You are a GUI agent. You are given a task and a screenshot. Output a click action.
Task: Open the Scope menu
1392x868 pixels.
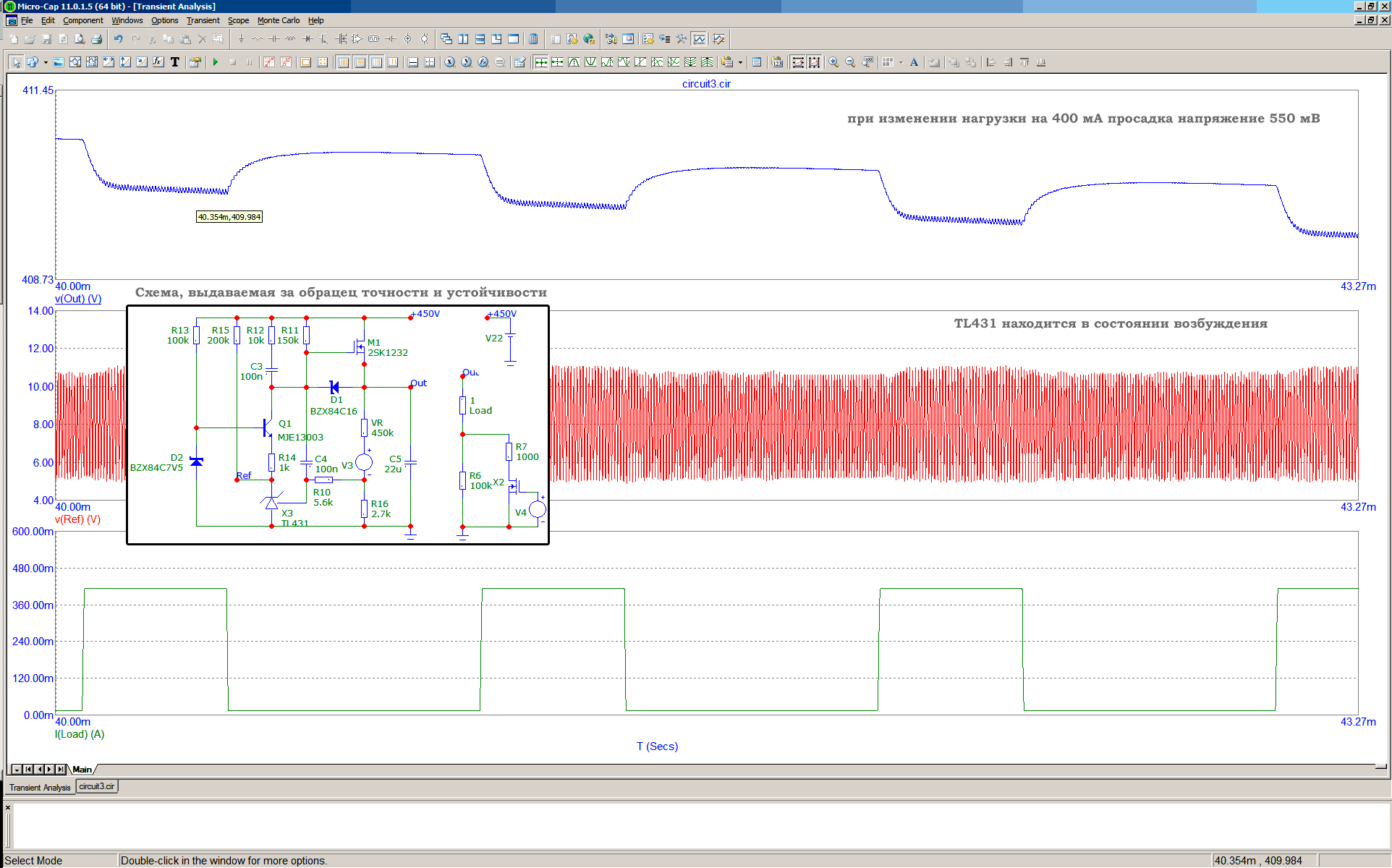pos(238,20)
